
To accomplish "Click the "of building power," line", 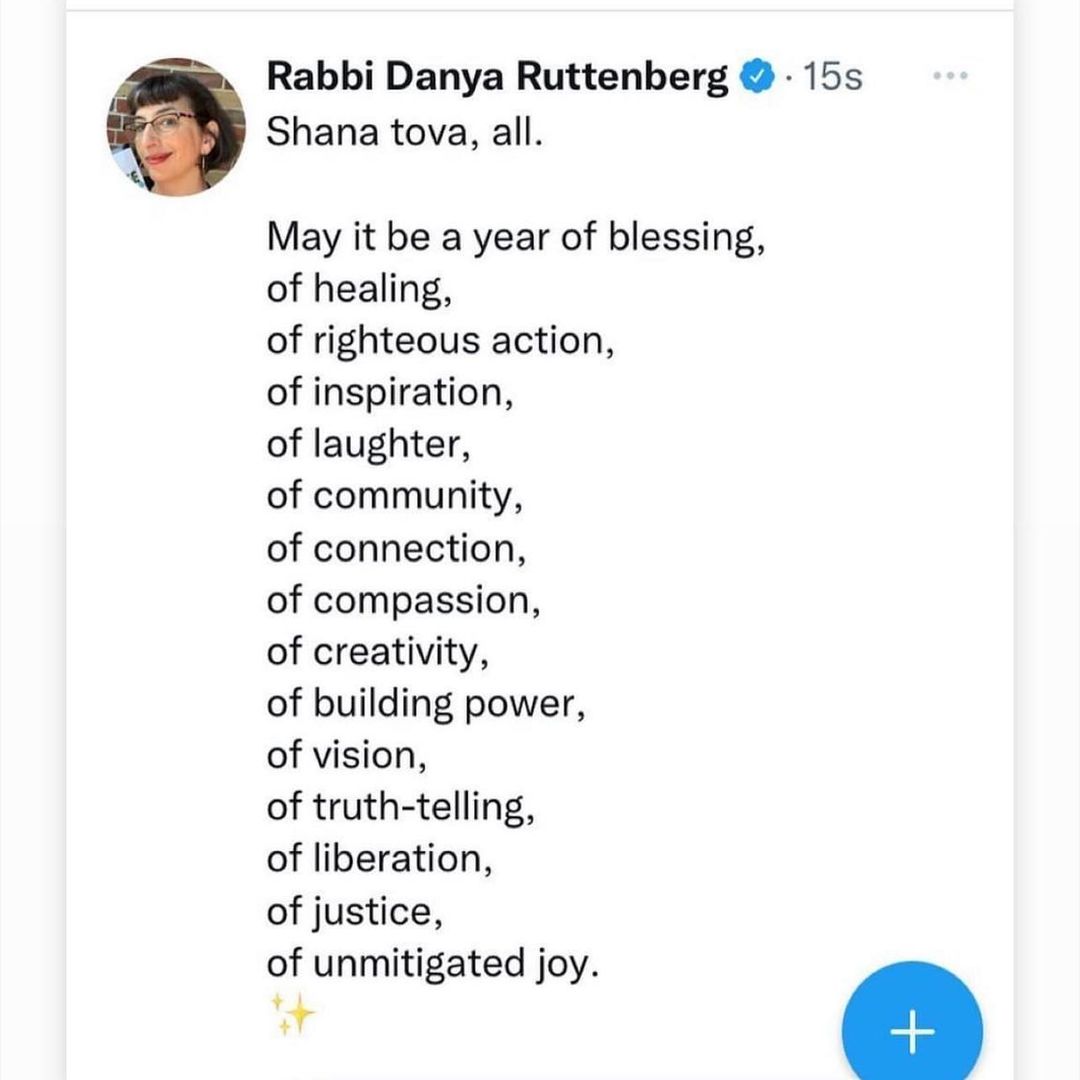I will point(426,704).
